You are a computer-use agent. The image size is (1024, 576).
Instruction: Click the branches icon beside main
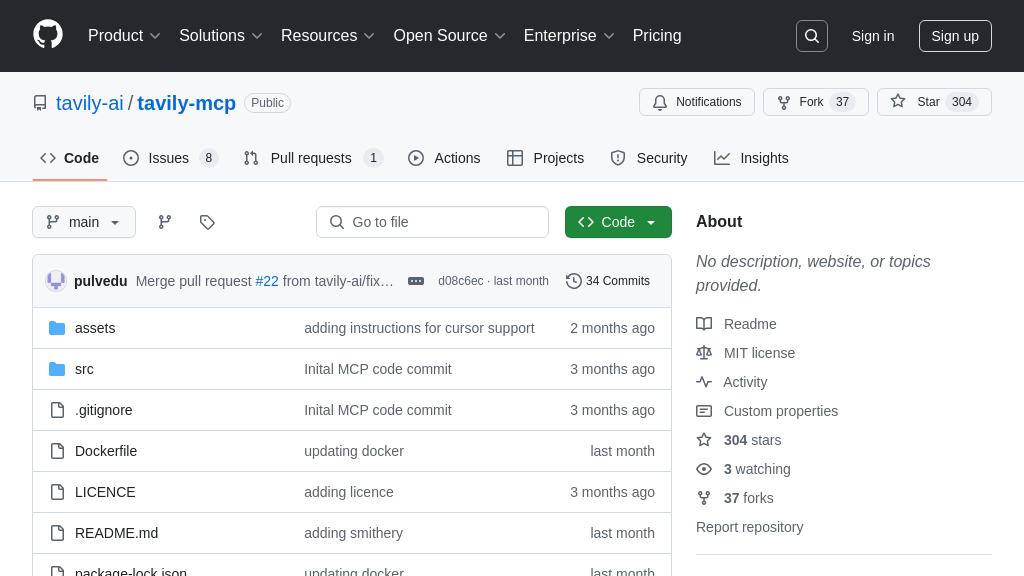[165, 222]
